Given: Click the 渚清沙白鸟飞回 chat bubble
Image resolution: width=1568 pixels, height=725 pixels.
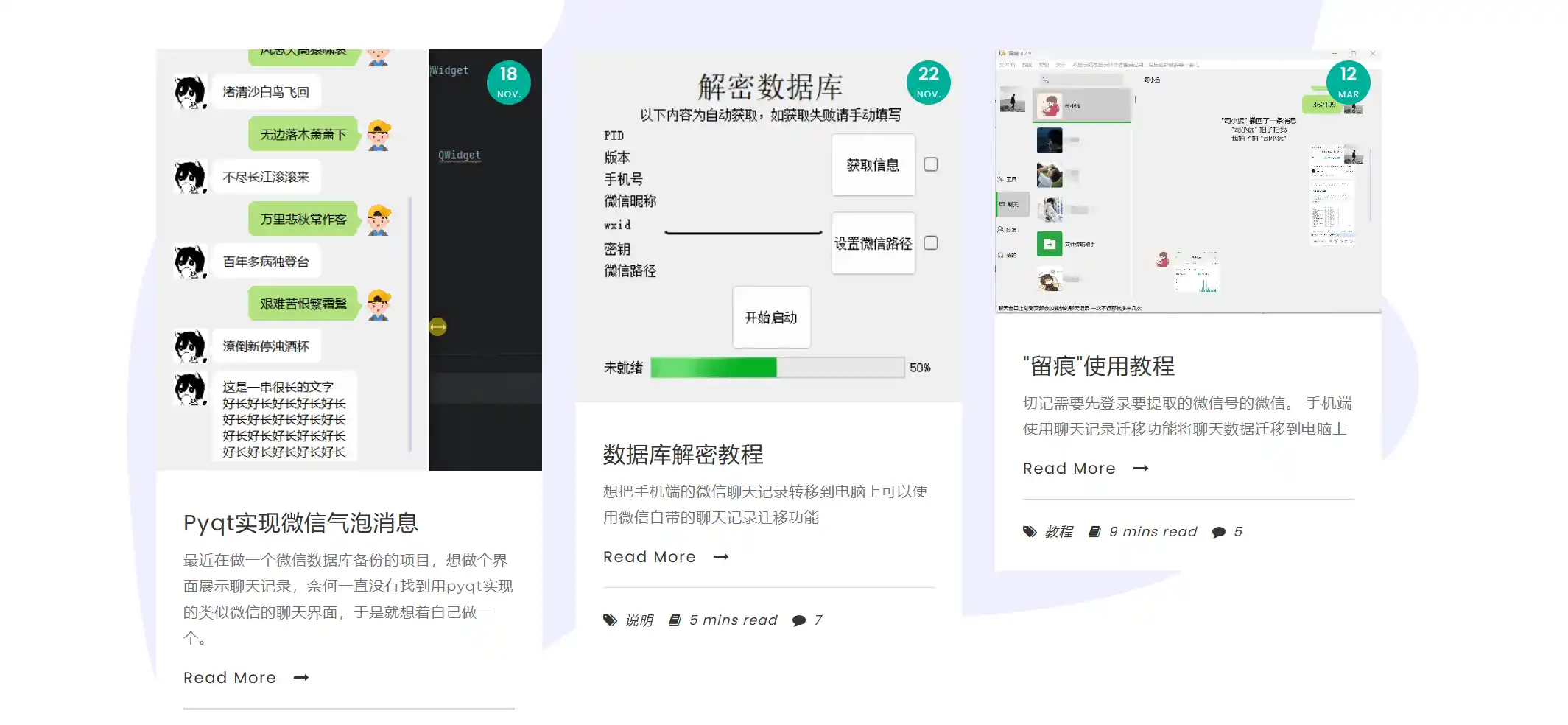Looking at the screenshot, I should (x=266, y=92).
